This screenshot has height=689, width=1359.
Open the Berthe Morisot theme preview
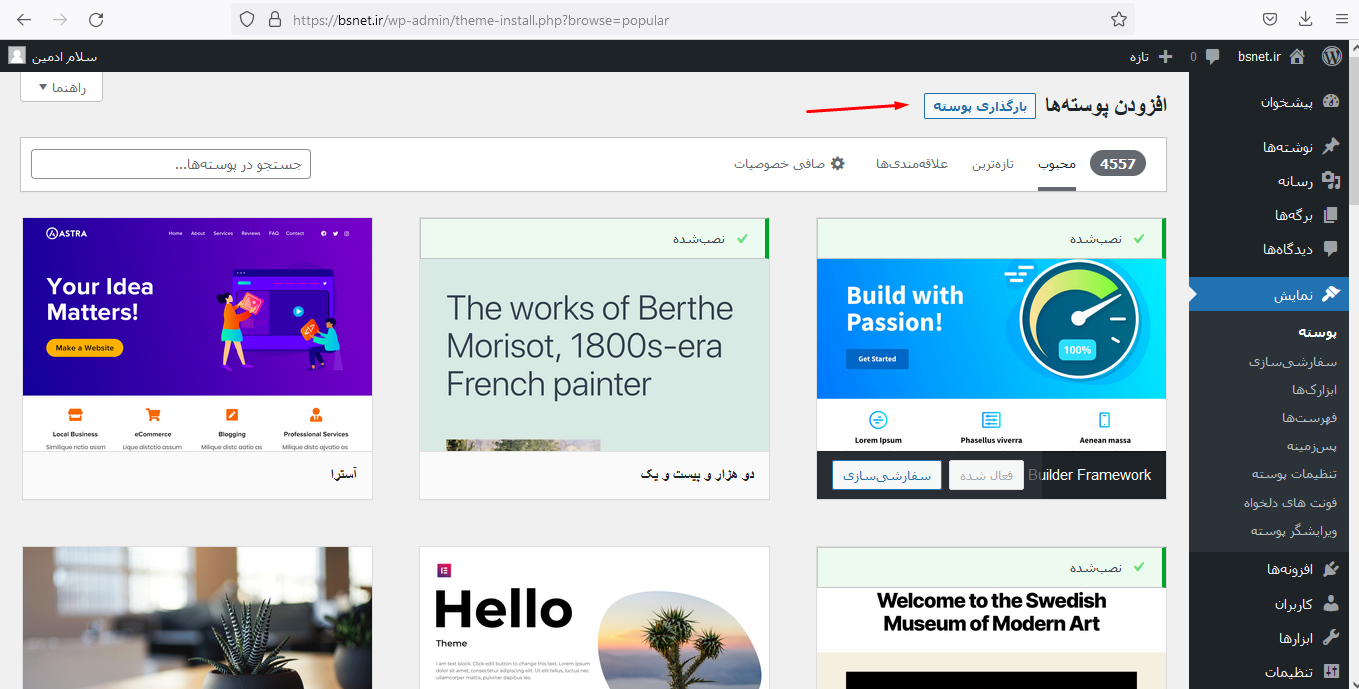point(595,355)
